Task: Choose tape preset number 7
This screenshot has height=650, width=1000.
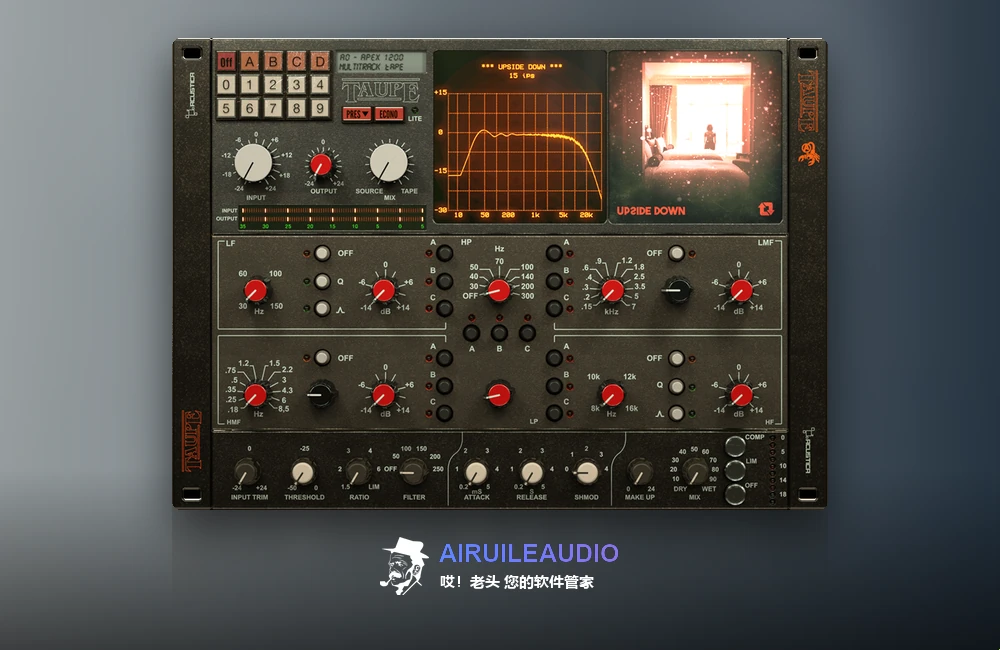Action: coord(273,108)
